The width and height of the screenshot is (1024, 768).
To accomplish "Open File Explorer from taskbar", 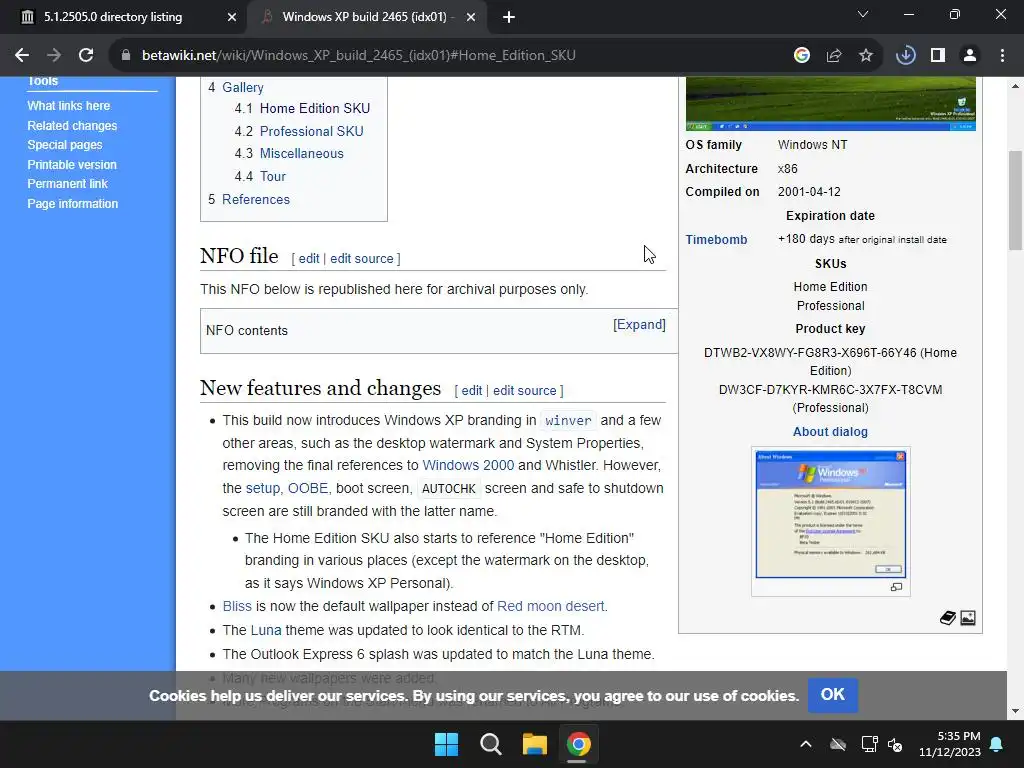I will (534, 744).
